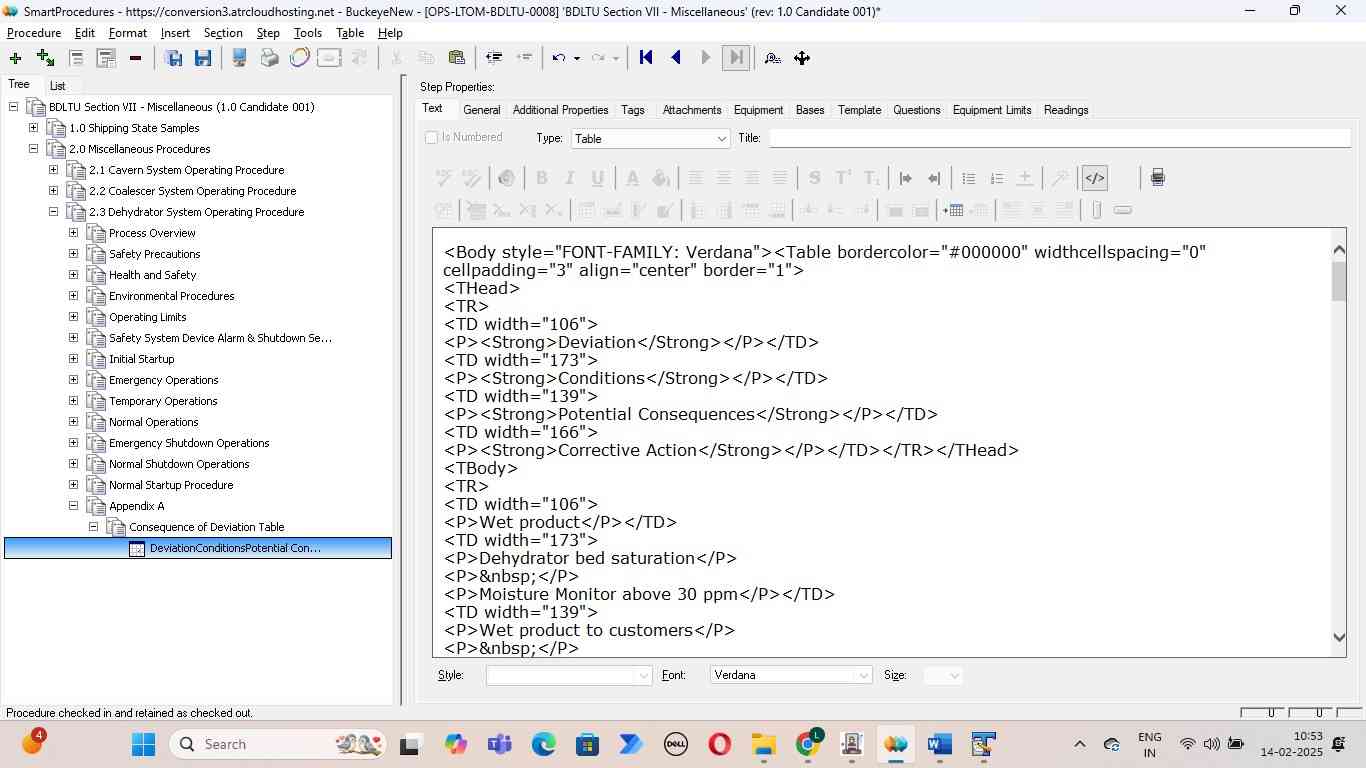This screenshot has height=768, width=1366.
Task: Click the paste clipboard icon
Action: tap(457, 58)
